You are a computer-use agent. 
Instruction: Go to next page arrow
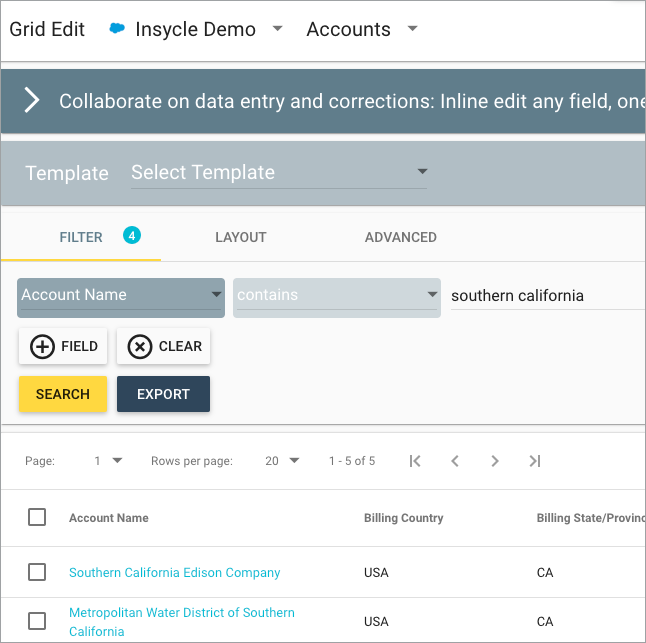click(495, 461)
